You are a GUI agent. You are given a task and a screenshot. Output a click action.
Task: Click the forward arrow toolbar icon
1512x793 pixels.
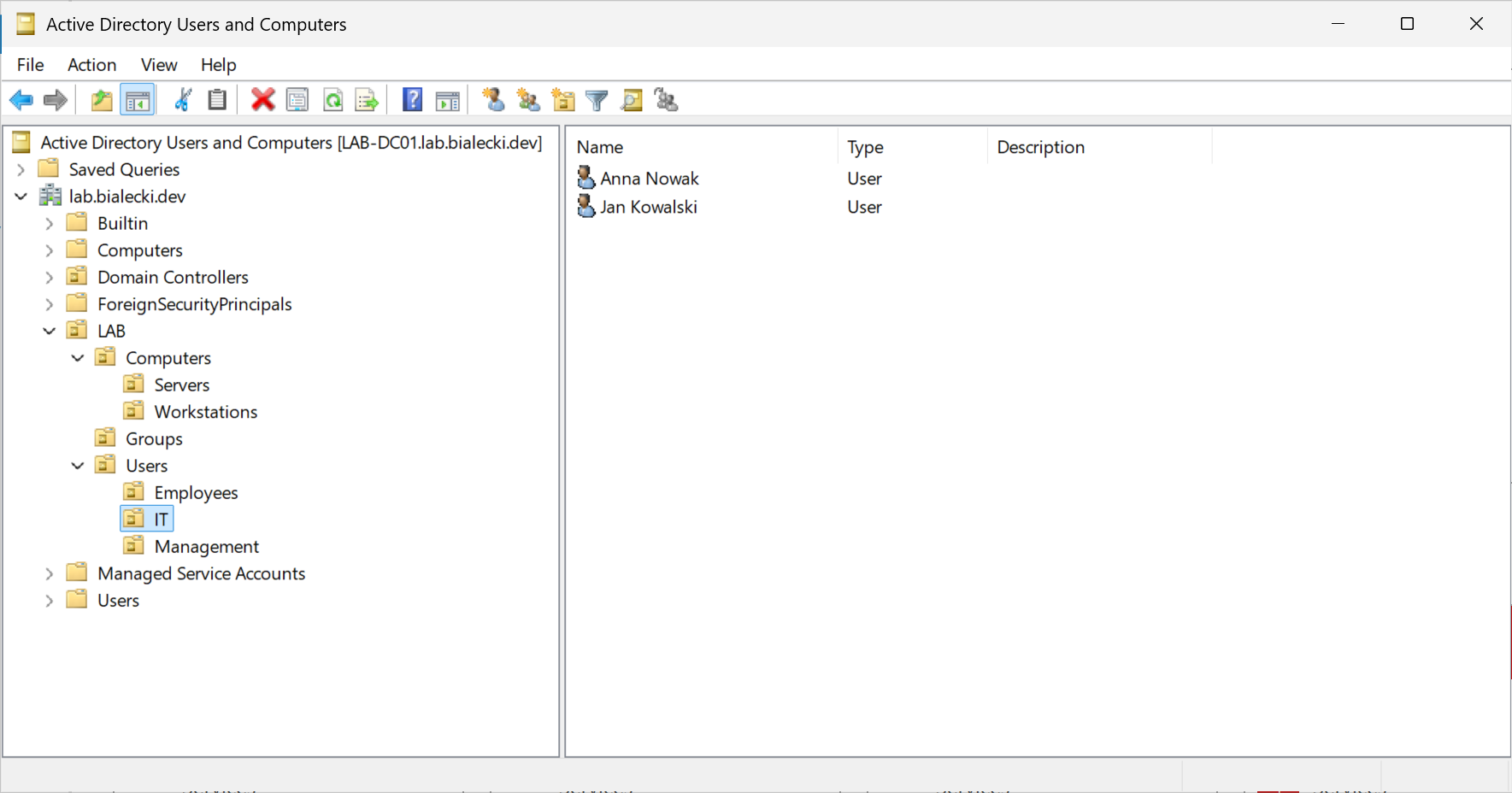tap(56, 100)
